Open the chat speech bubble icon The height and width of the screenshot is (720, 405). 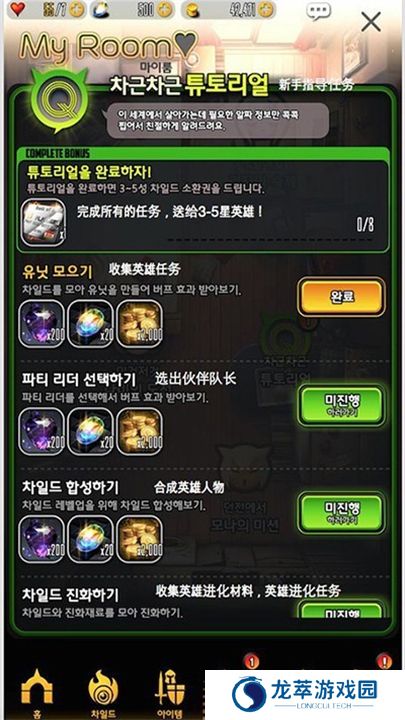tap(318, 11)
